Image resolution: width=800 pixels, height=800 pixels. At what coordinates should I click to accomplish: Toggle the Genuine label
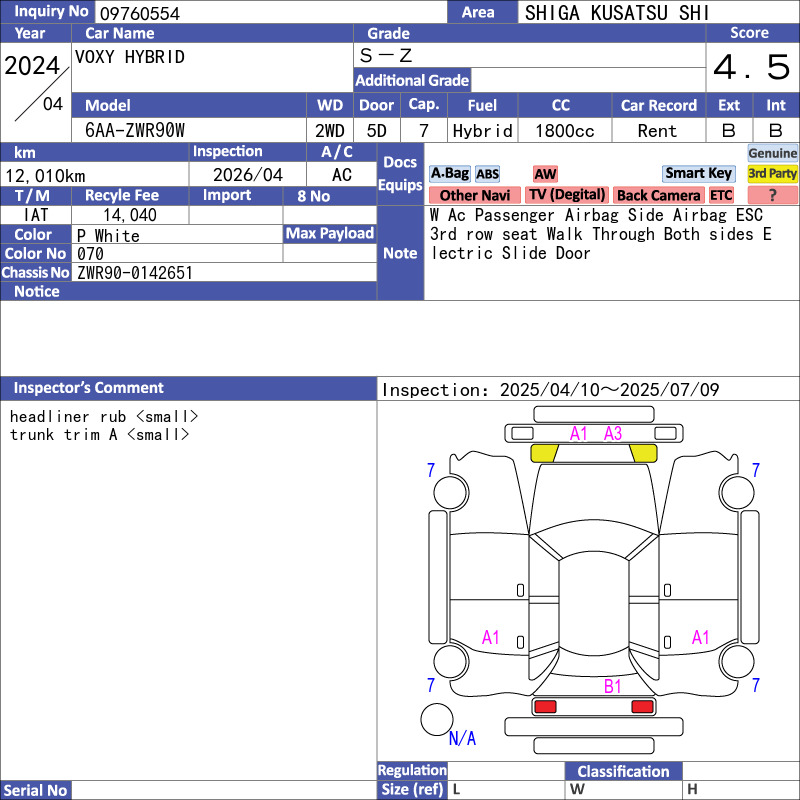(x=773, y=153)
